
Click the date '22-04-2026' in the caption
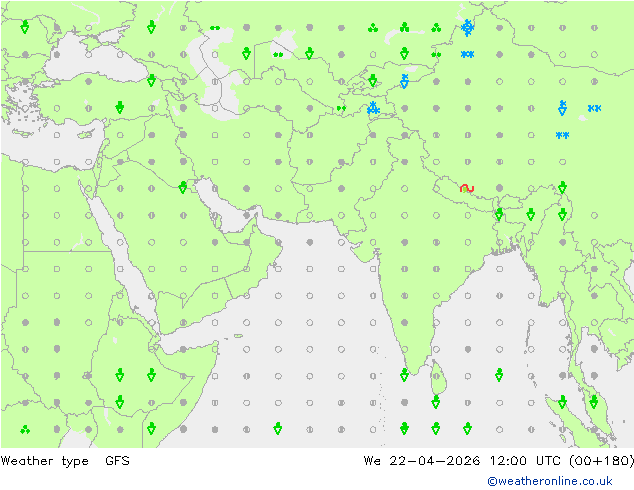click(x=435, y=460)
